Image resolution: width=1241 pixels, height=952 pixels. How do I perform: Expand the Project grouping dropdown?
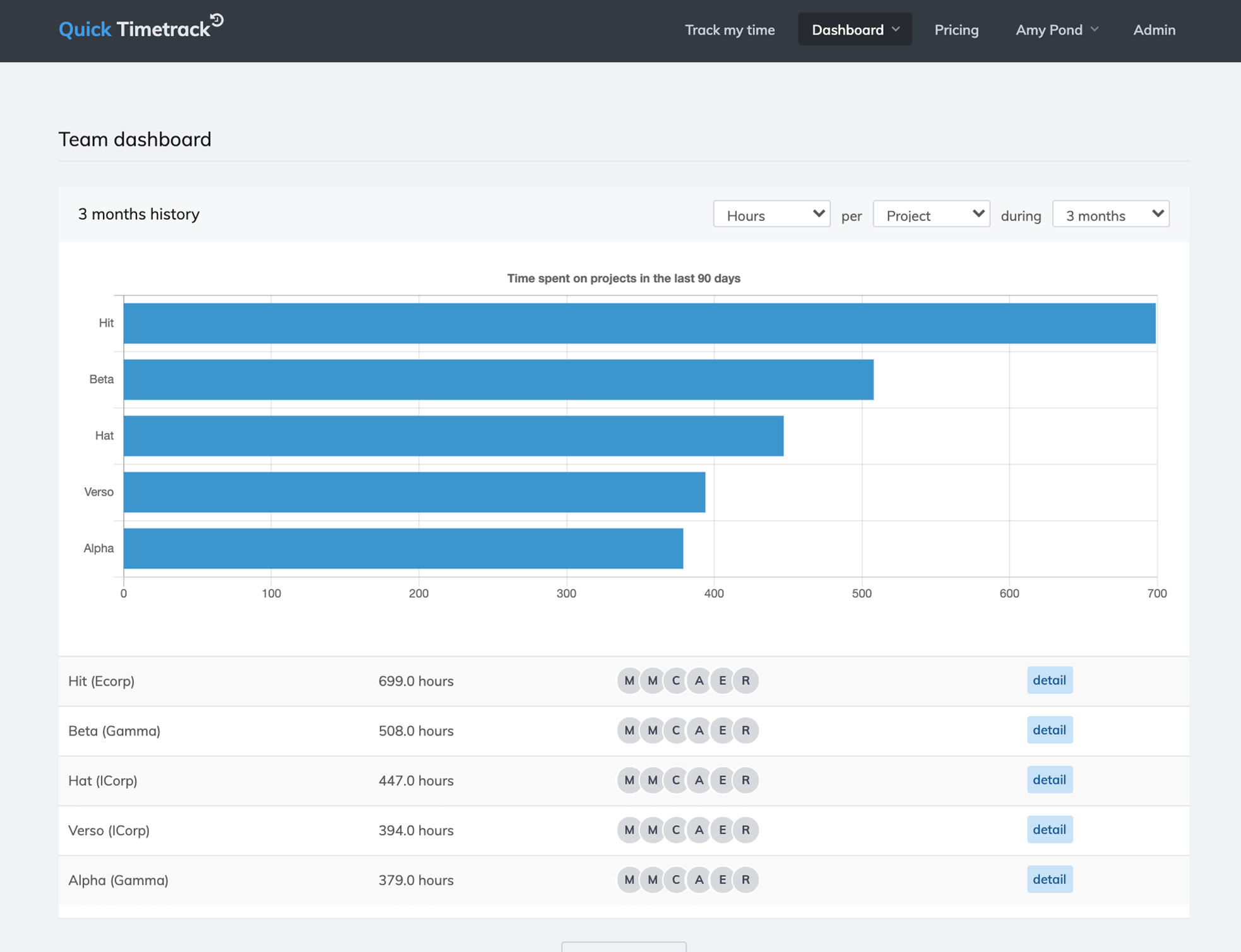click(x=929, y=214)
